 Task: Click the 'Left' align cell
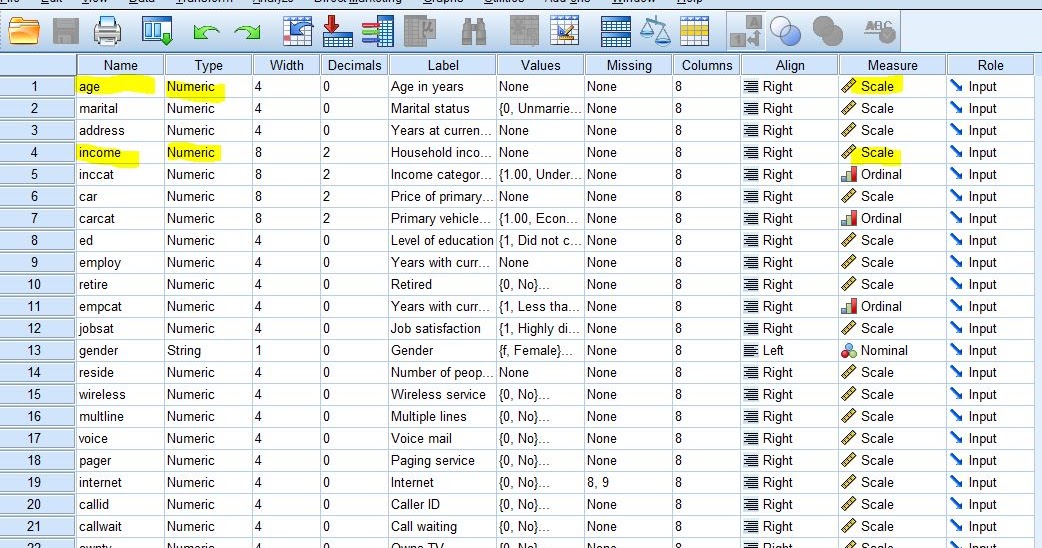coord(789,351)
